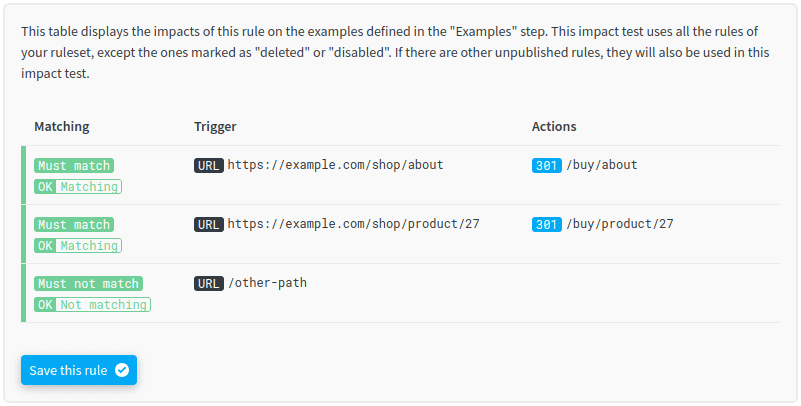Image resolution: width=801 pixels, height=406 pixels.
Task: Click OK Matching badge for shop/product/27
Action: pos(78,246)
